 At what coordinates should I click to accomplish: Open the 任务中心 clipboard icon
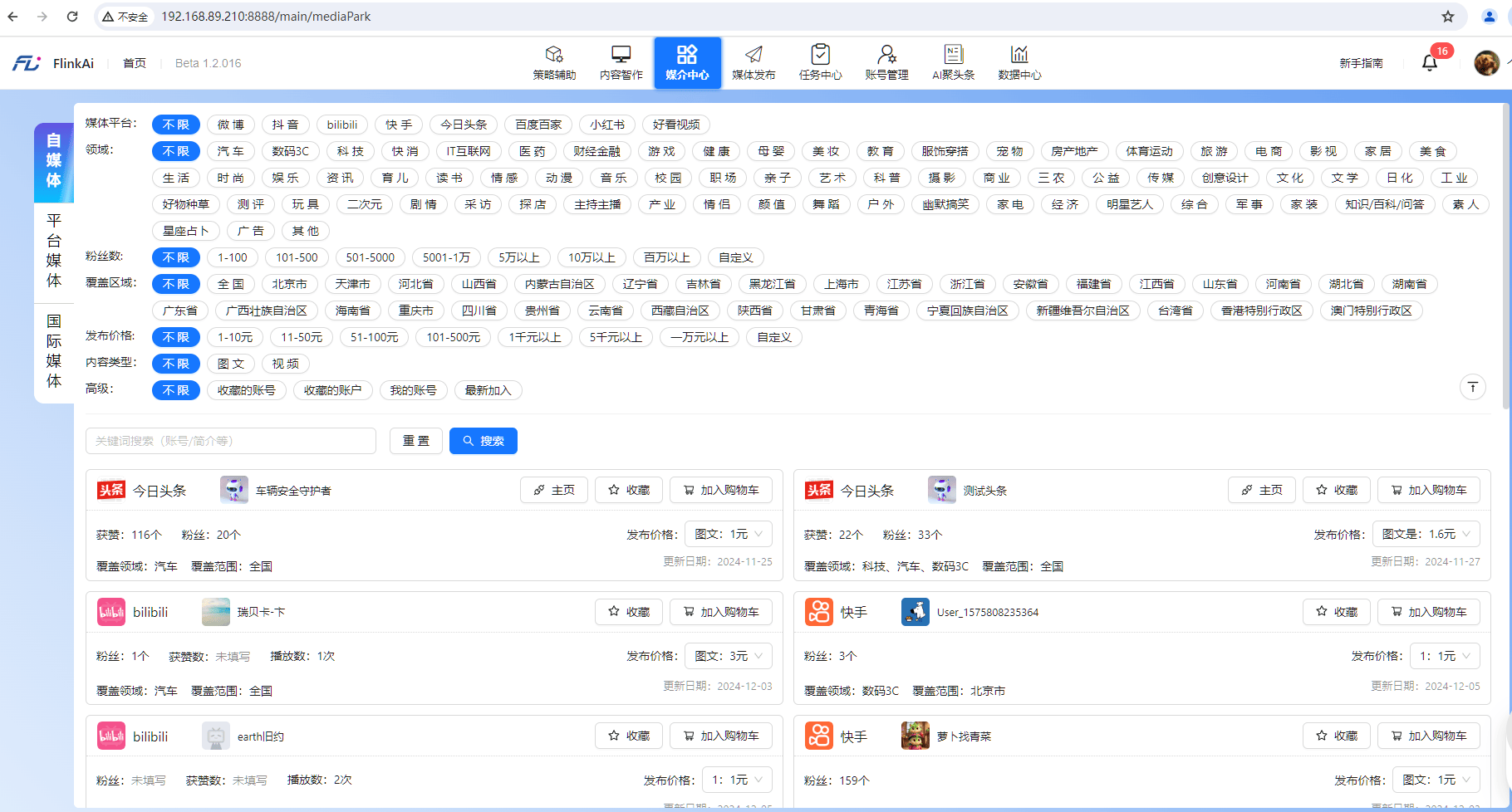tap(820, 55)
